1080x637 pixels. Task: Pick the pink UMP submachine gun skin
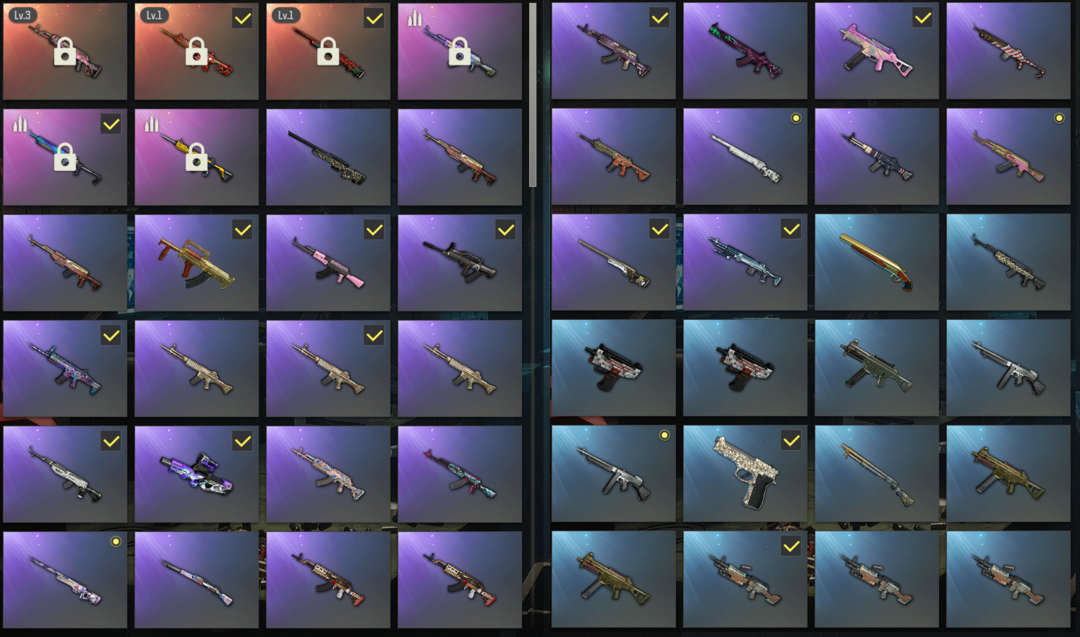coord(876,51)
